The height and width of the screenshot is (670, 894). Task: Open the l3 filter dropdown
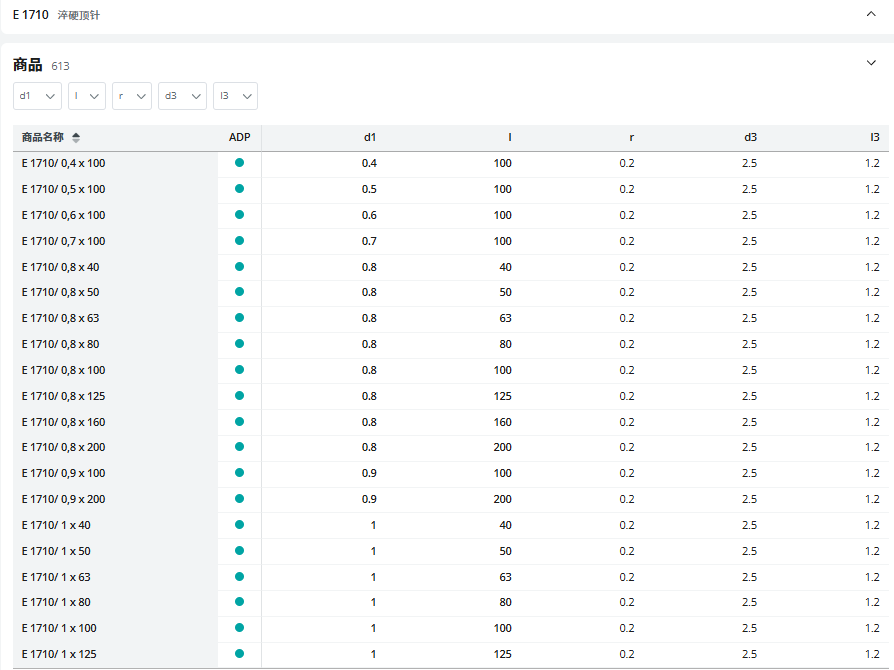235,96
